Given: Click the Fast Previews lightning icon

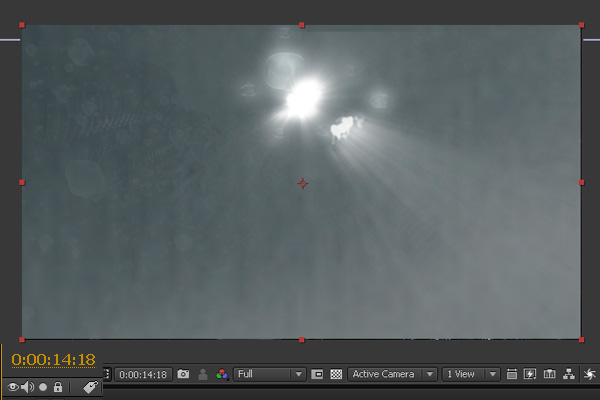Looking at the screenshot, I should [x=530, y=374].
